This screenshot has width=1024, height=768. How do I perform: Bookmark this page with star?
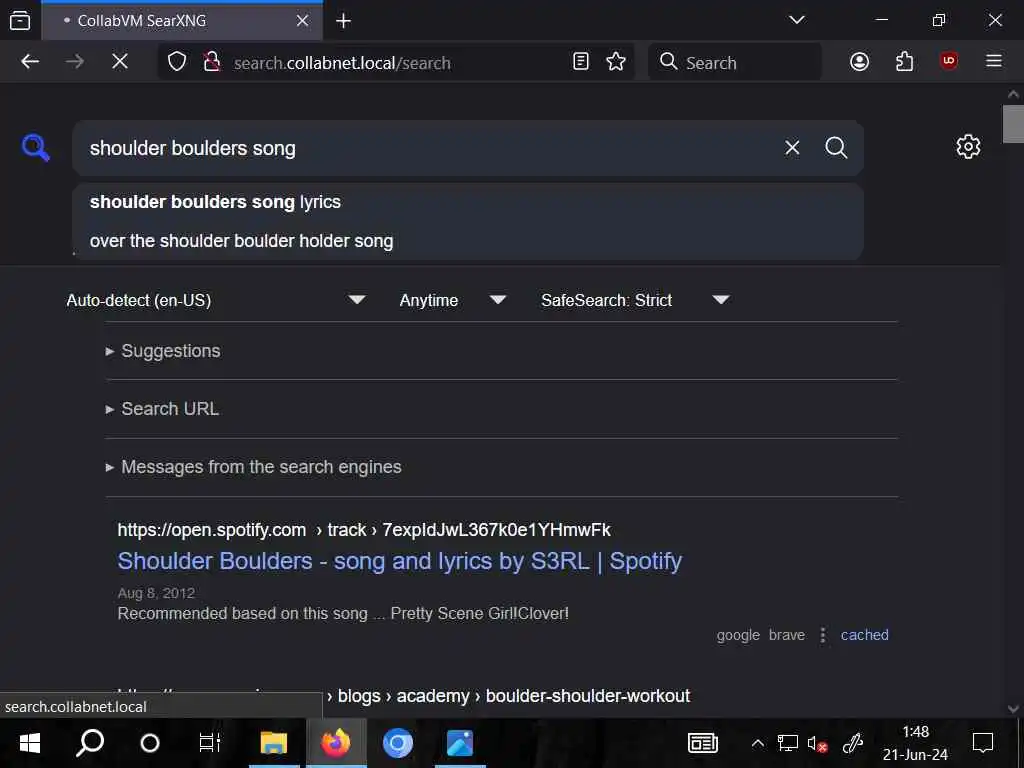pos(615,61)
